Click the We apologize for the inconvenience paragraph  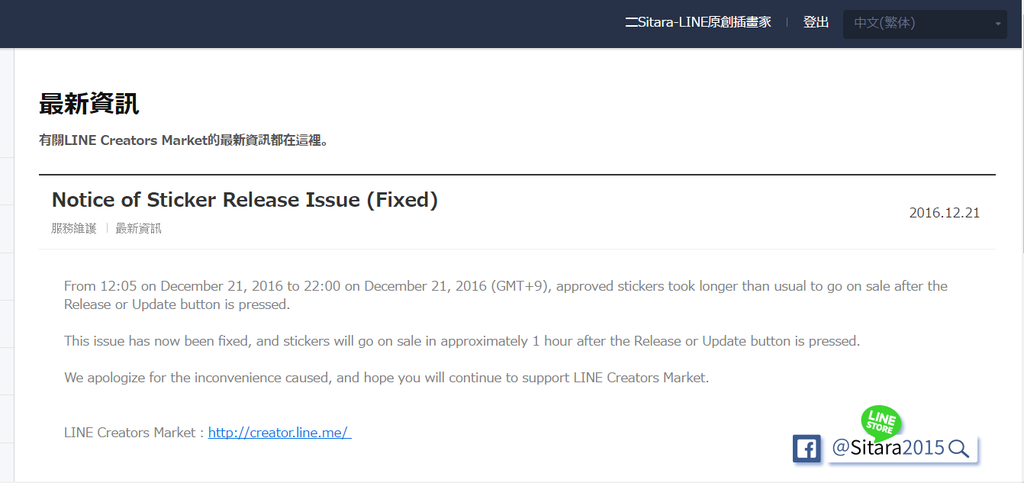click(x=386, y=377)
